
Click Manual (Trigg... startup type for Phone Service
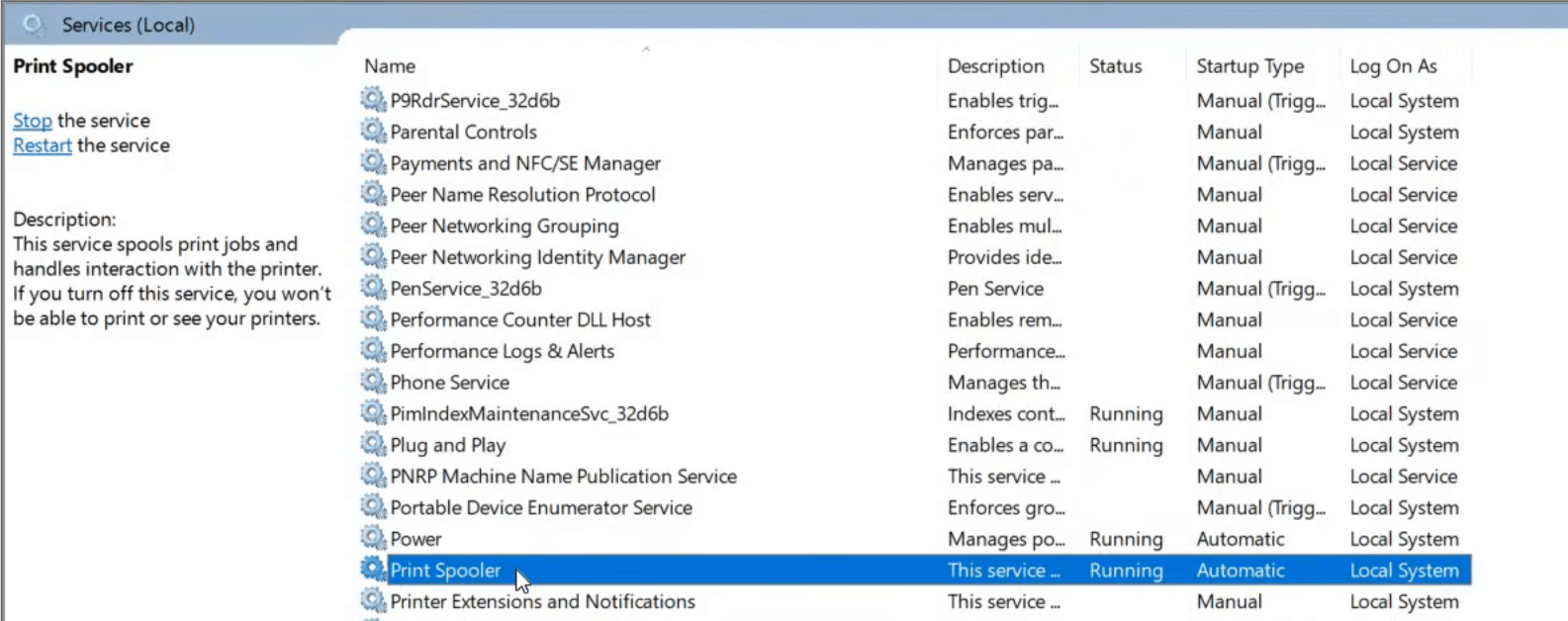click(x=1261, y=383)
